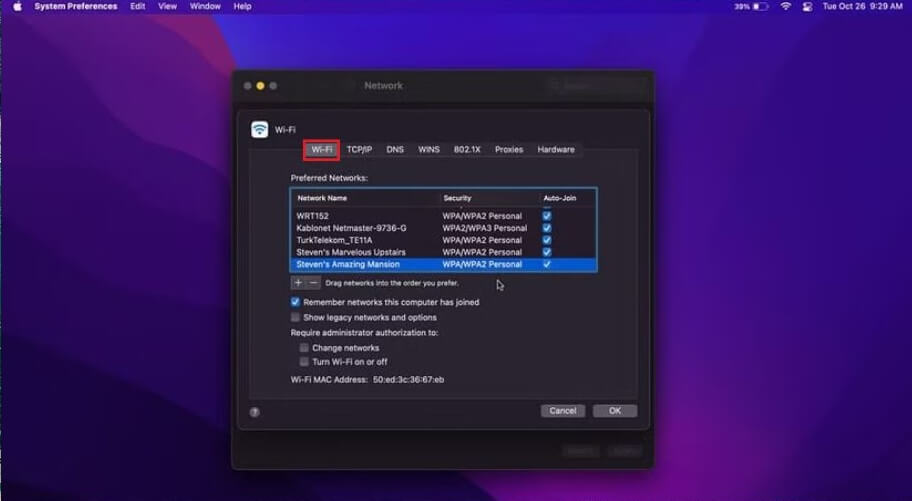Switch to the 802.1X tab
Viewport: 912px width, 501px height.
click(x=467, y=150)
